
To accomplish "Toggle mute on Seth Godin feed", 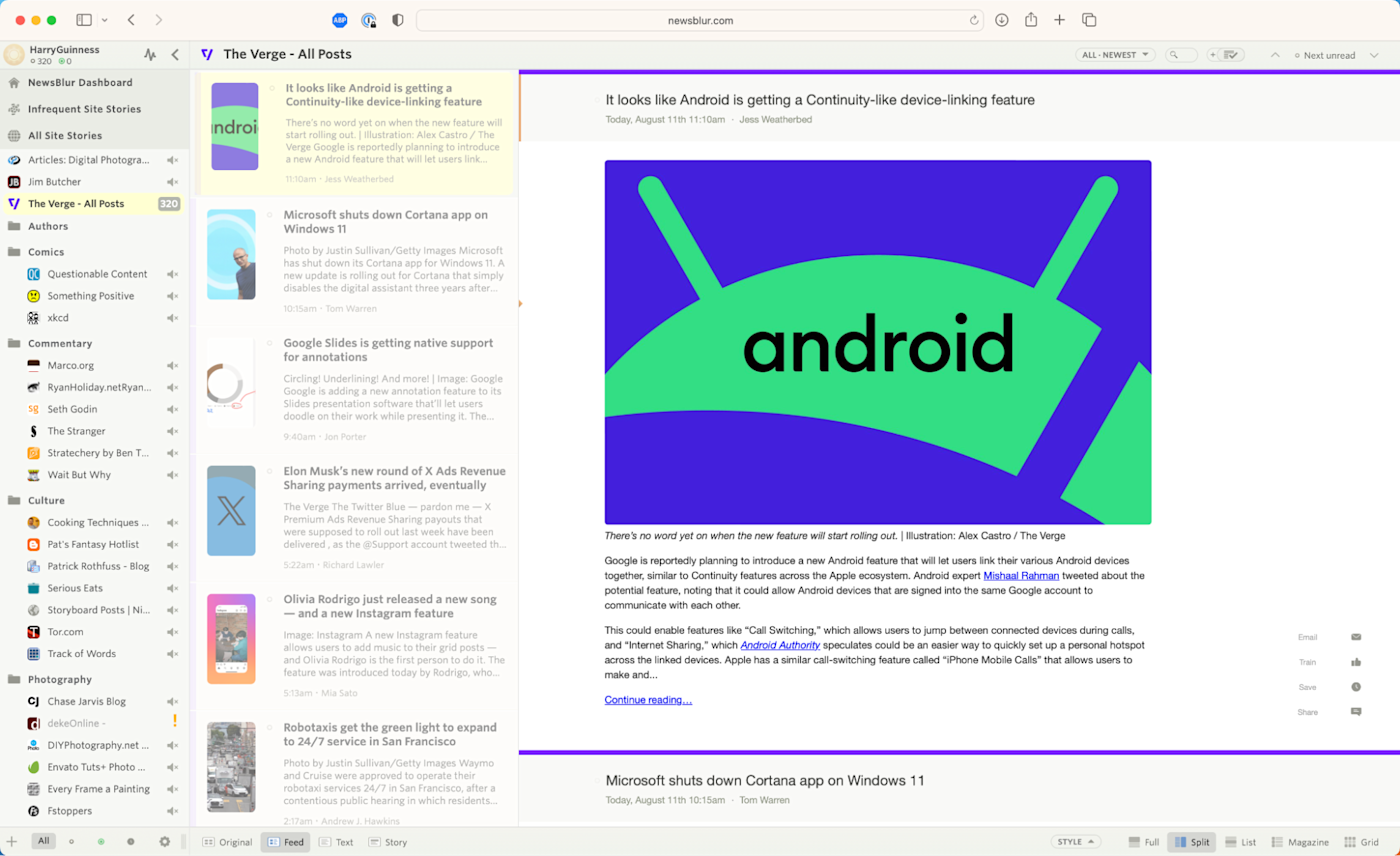I will tap(172, 409).
